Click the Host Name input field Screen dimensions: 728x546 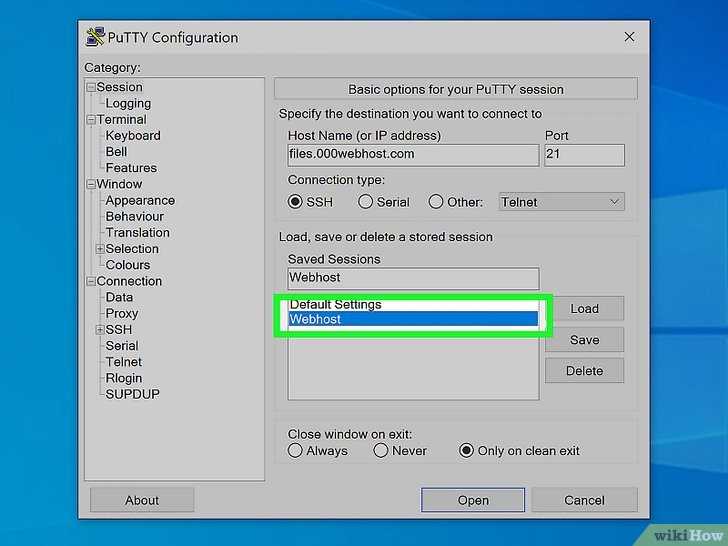(x=413, y=155)
